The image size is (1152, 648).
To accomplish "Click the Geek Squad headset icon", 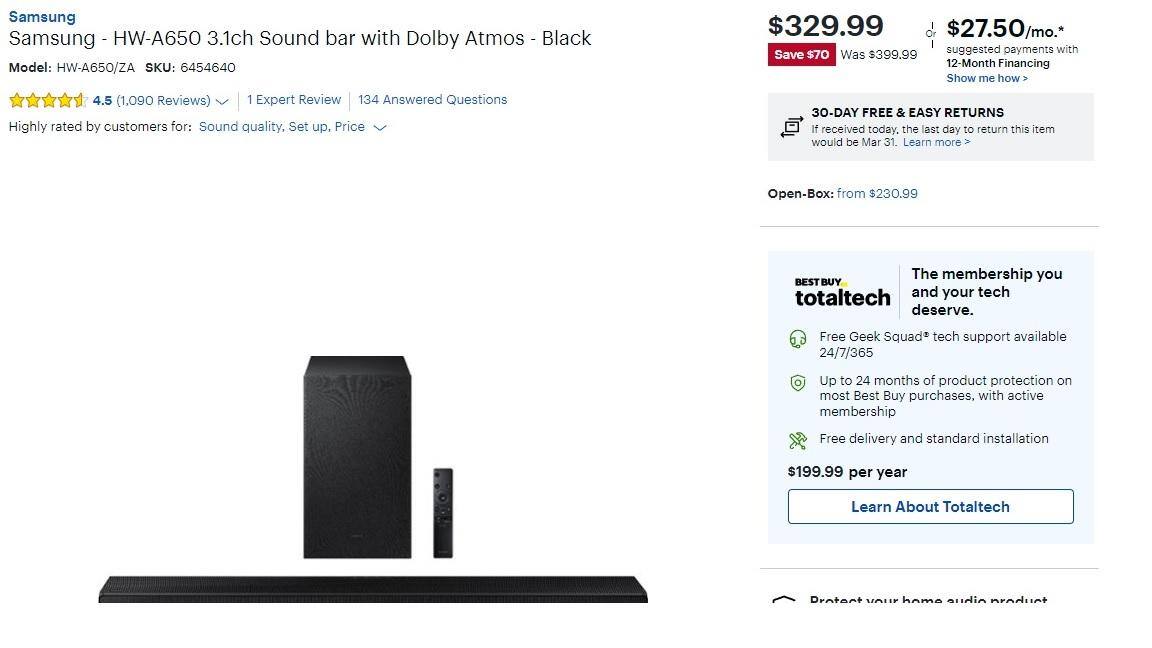I will tap(797, 339).
